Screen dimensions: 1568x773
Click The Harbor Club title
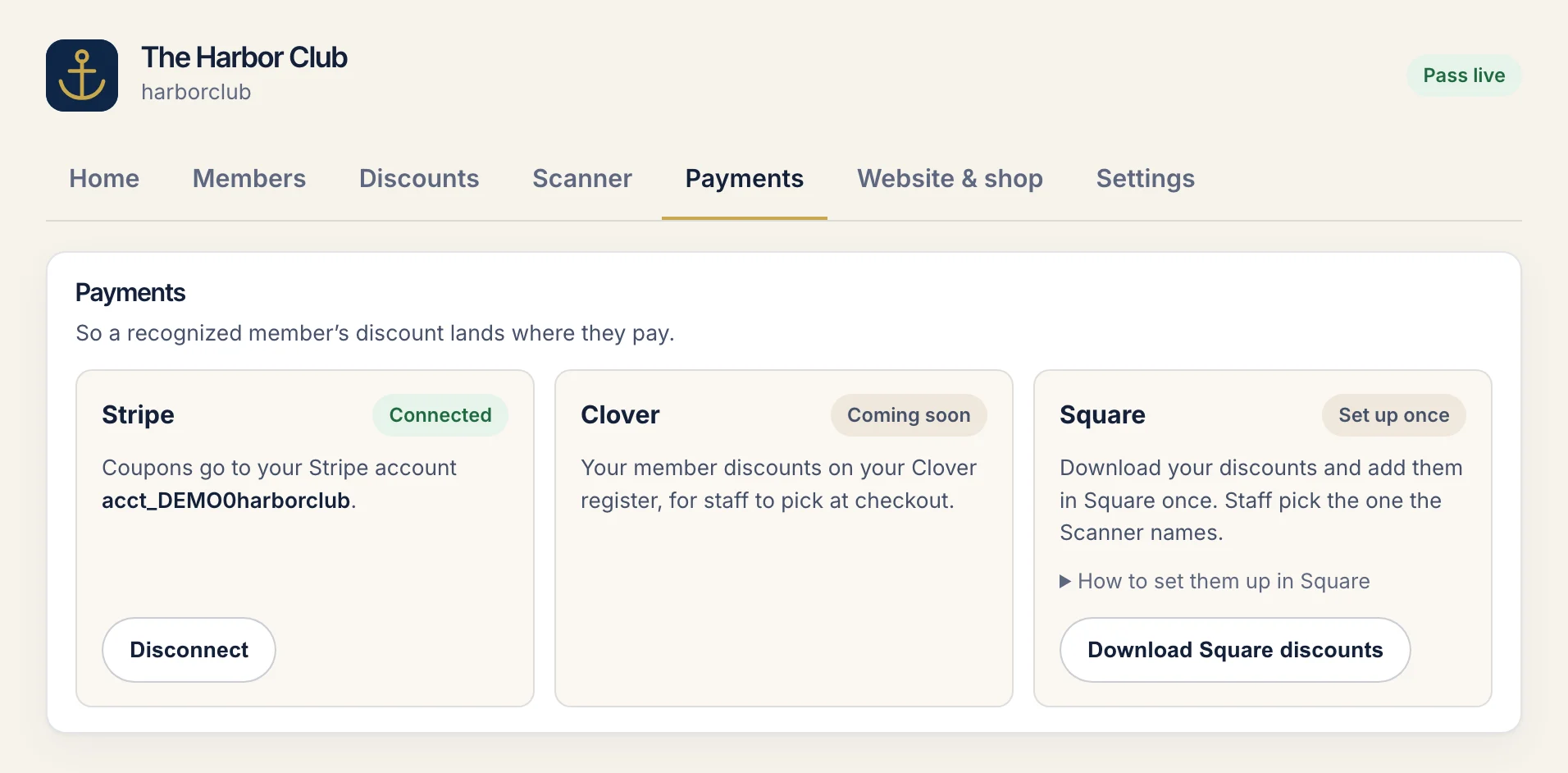click(244, 57)
